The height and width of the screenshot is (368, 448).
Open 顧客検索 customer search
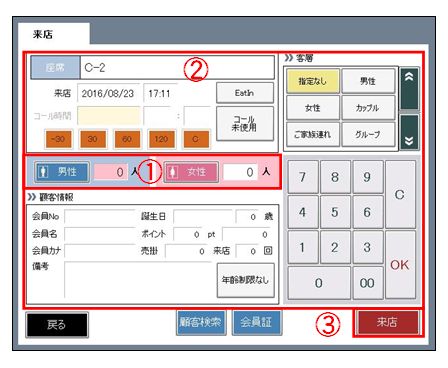(x=201, y=322)
